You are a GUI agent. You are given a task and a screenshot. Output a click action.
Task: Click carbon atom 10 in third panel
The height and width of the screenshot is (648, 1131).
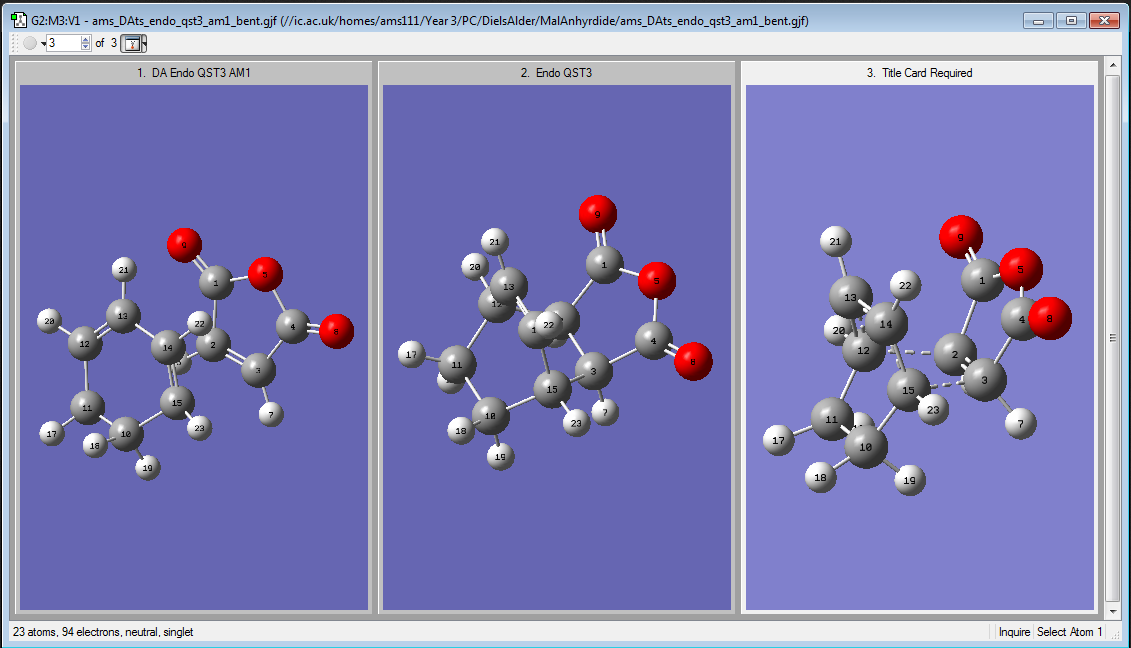(x=866, y=447)
